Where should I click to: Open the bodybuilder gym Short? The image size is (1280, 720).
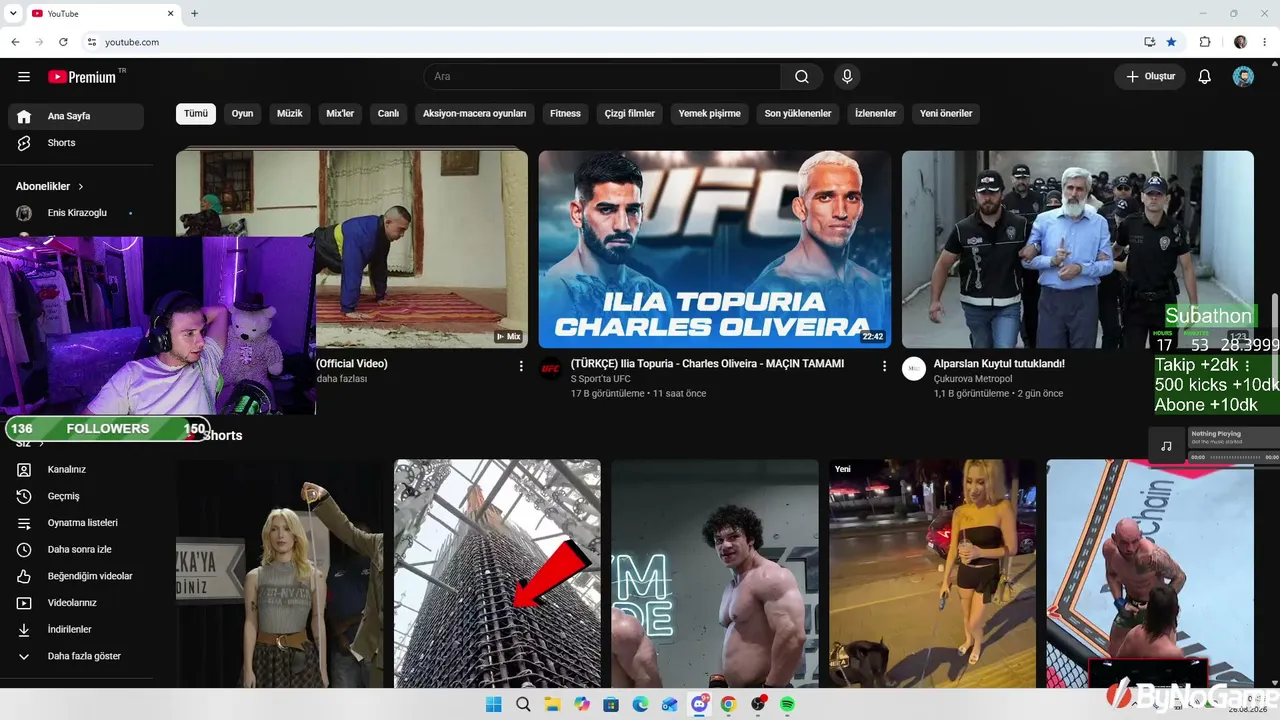pos(715,573)
